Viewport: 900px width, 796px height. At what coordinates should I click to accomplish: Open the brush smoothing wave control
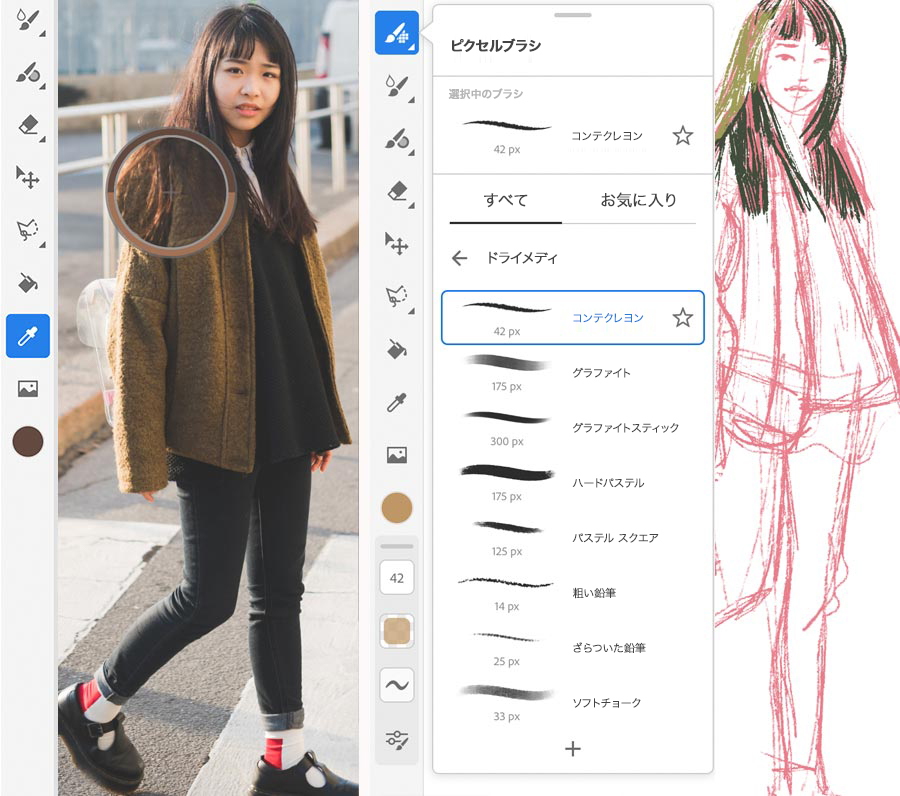pyautogui.click(x=397, y=685)
